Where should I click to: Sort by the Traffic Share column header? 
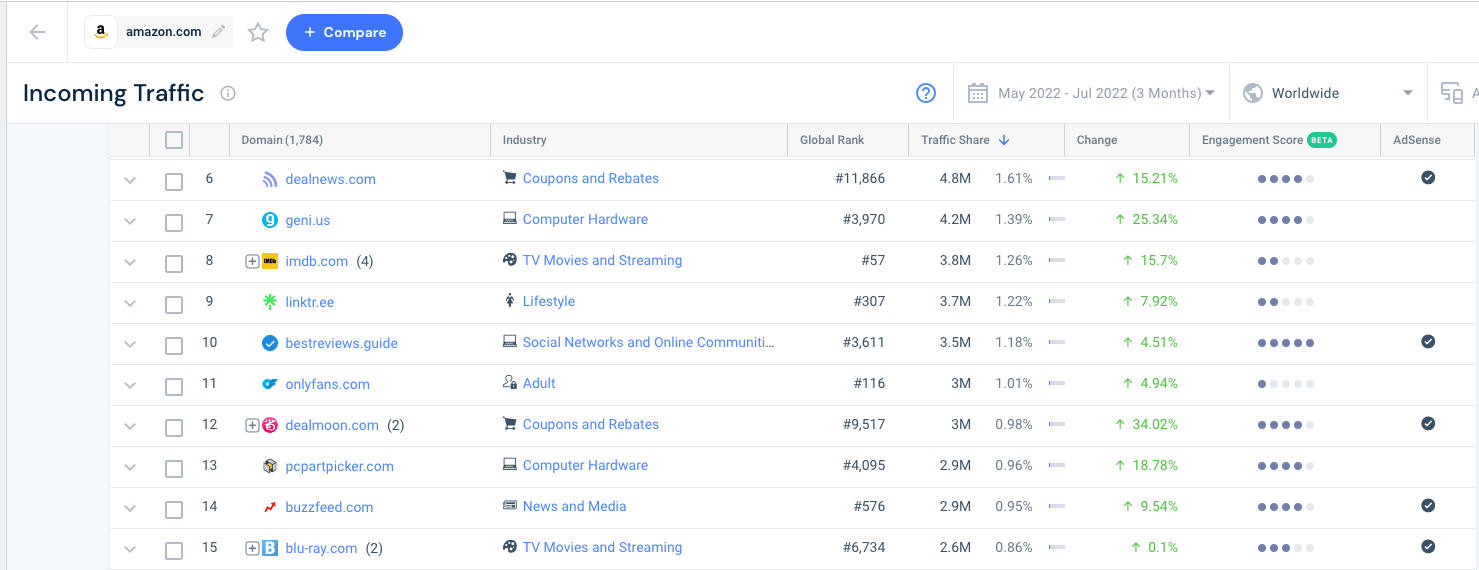(965, 140)
